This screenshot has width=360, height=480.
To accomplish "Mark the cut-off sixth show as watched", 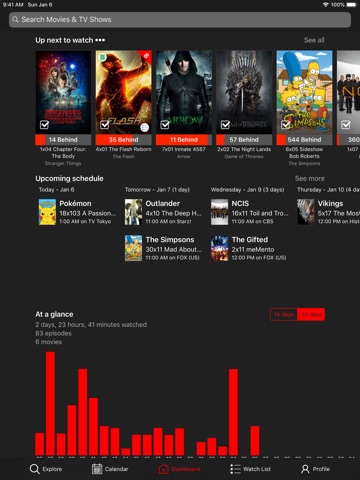I will pos(346,125).
